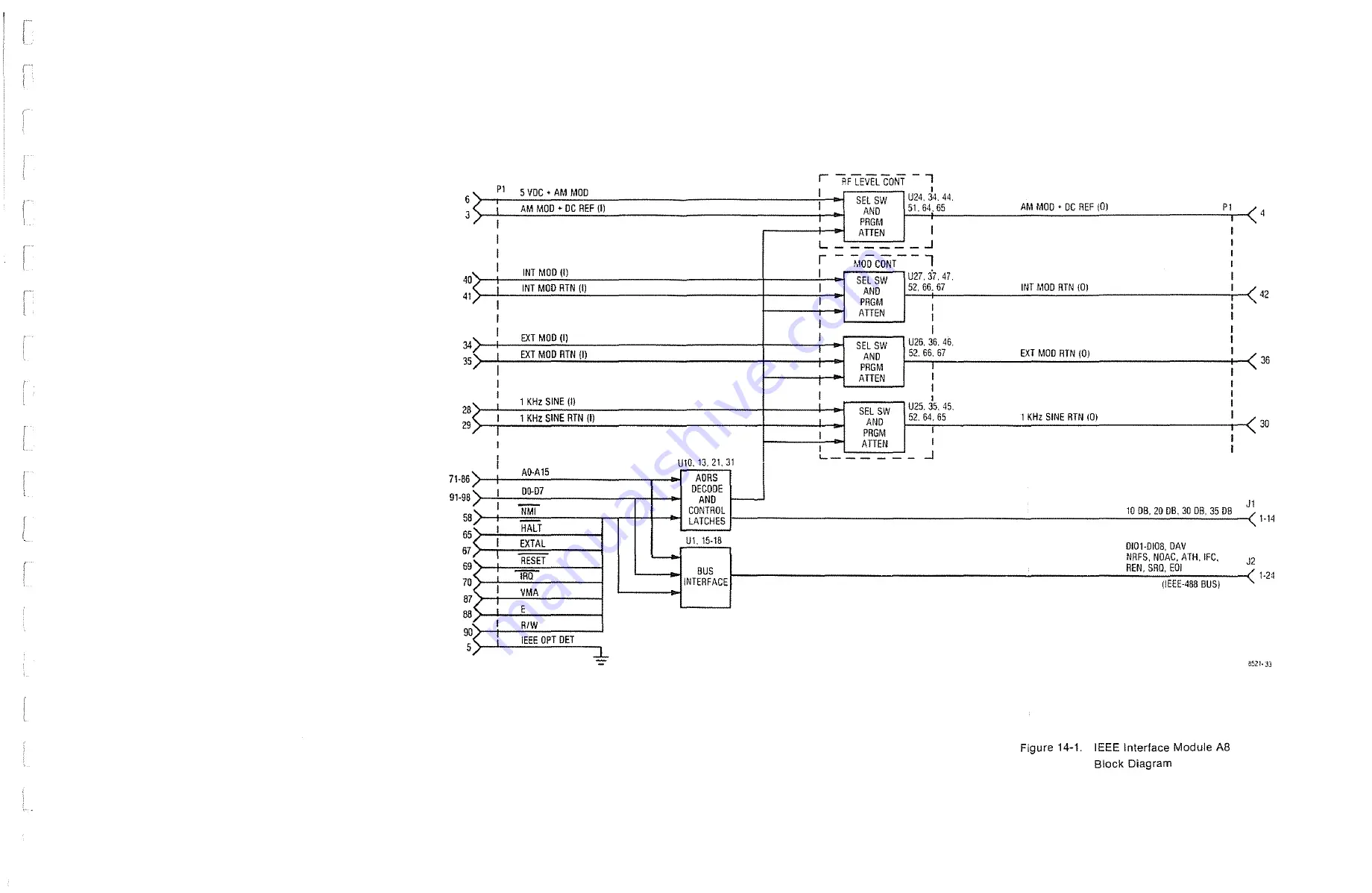This screenshot has width=1372, height=893.
Task: Click the 'INT MOD (I)' signal label
Action: pos(545,273)
